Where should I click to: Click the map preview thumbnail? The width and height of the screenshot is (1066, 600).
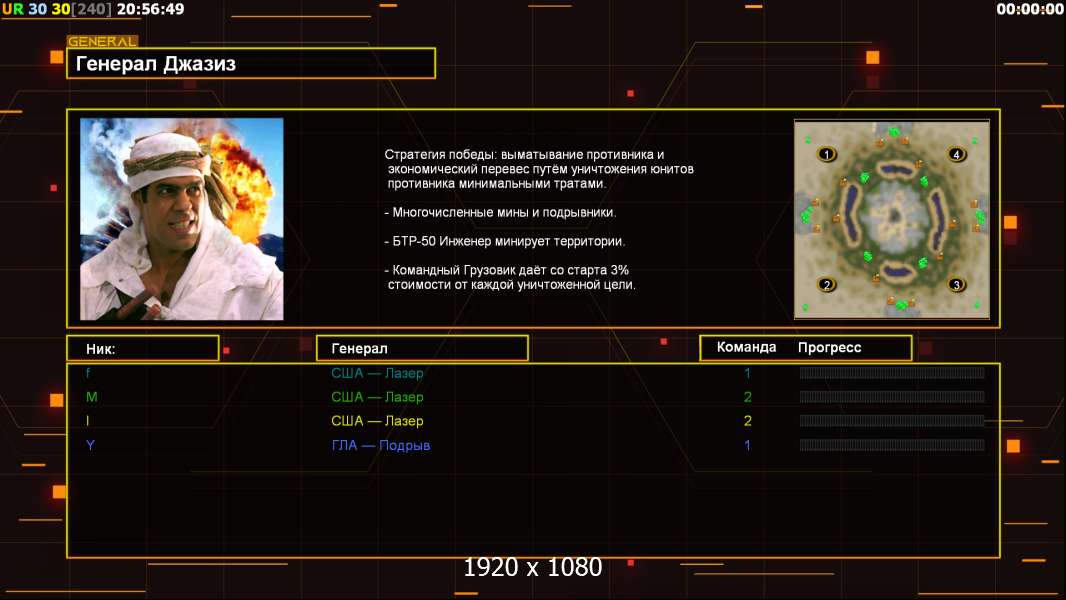(x=892, y=219)
